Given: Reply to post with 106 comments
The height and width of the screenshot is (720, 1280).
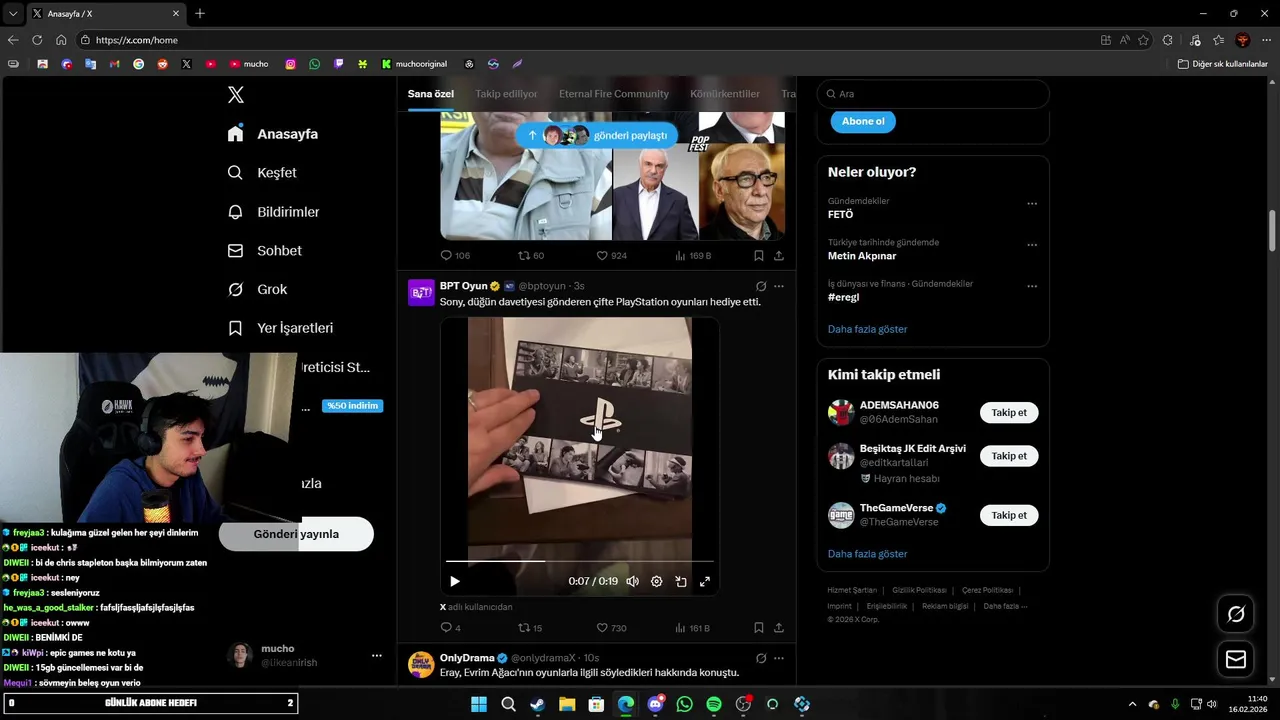Looking at the screenshot, I should click(455, 256).
